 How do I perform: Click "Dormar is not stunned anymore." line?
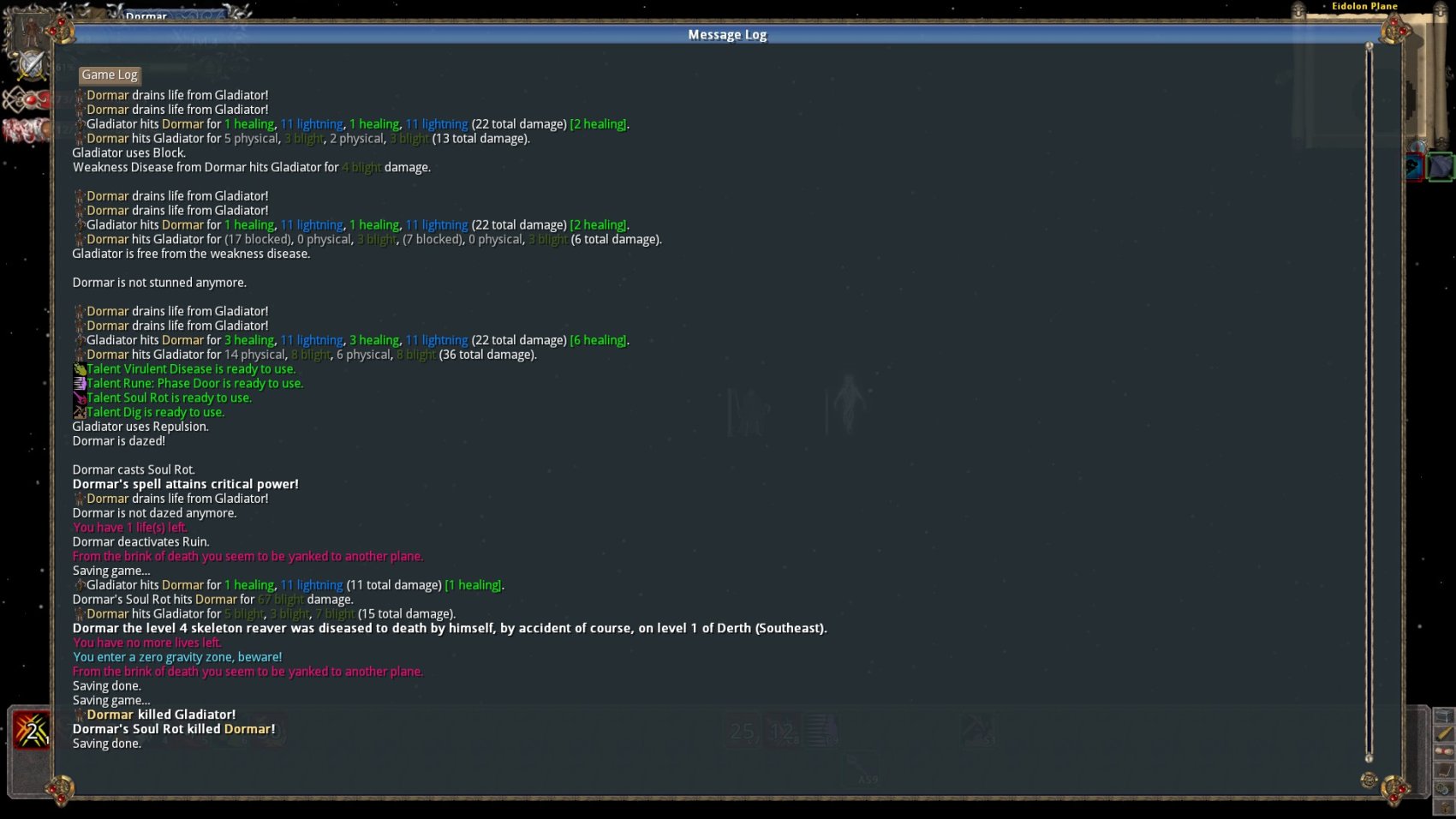click(159, 283)
